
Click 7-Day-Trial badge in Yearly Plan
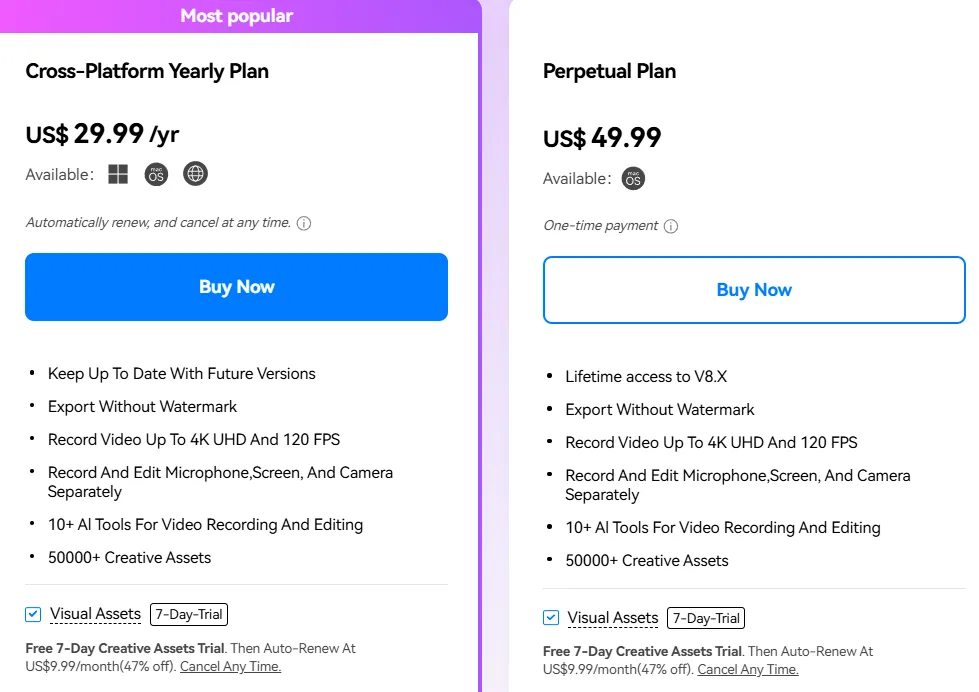point(188,614)
